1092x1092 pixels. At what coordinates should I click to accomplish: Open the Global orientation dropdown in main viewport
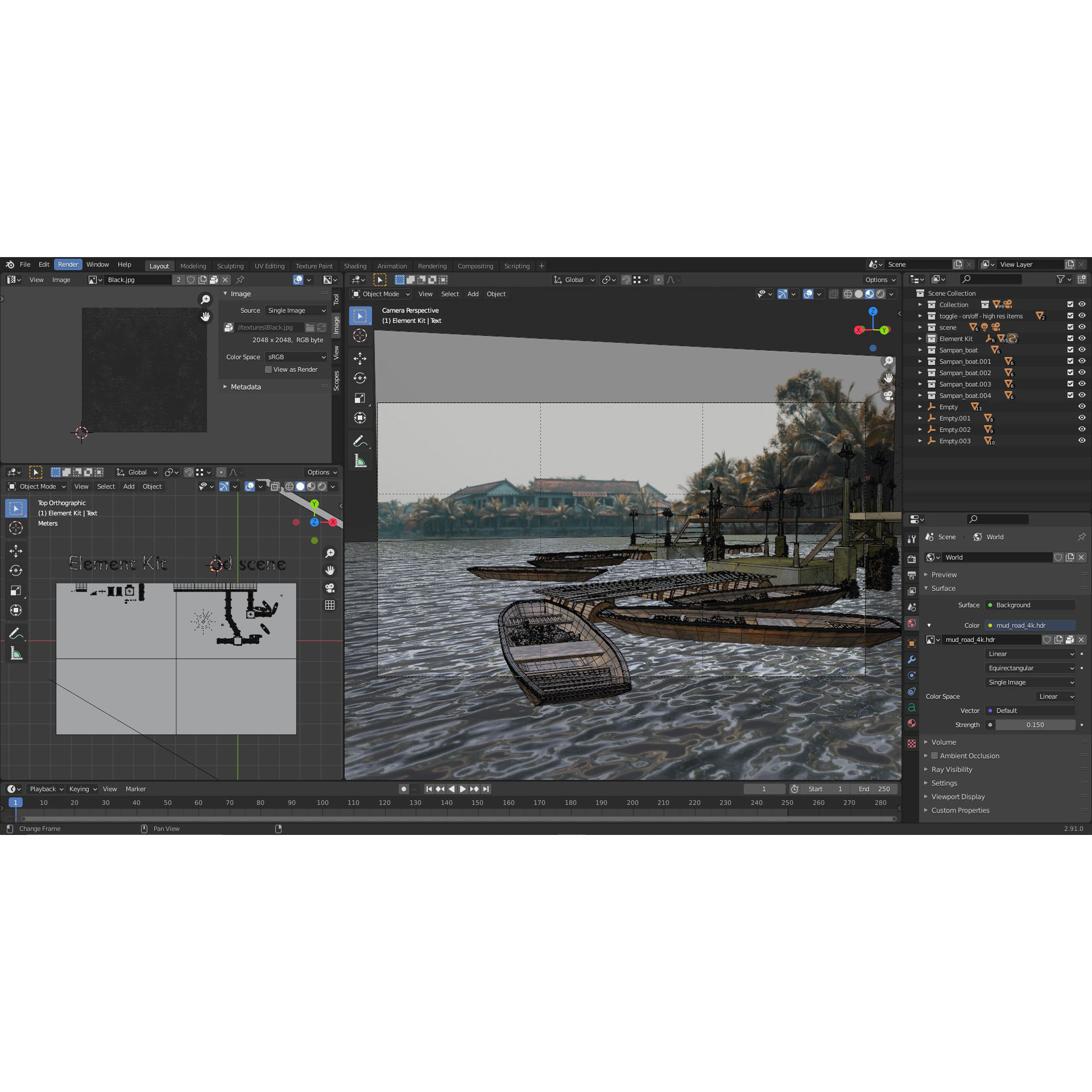pos(574,280)
